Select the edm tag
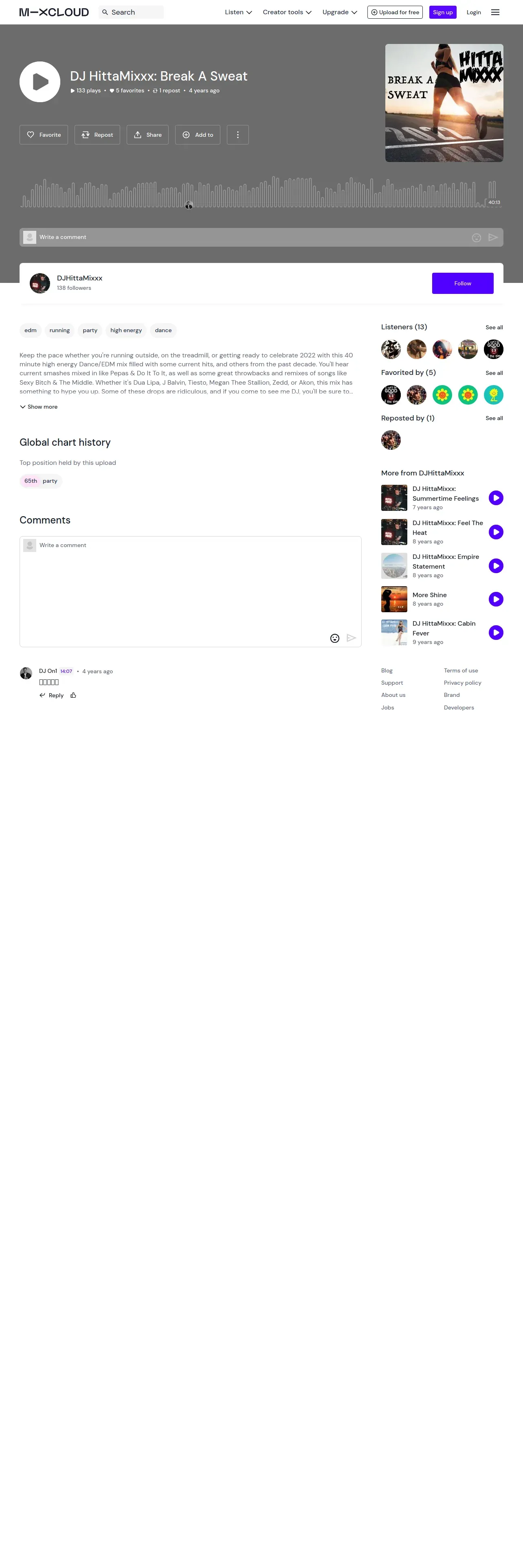This screenshot has height=1568, width=523. (31, 331)
